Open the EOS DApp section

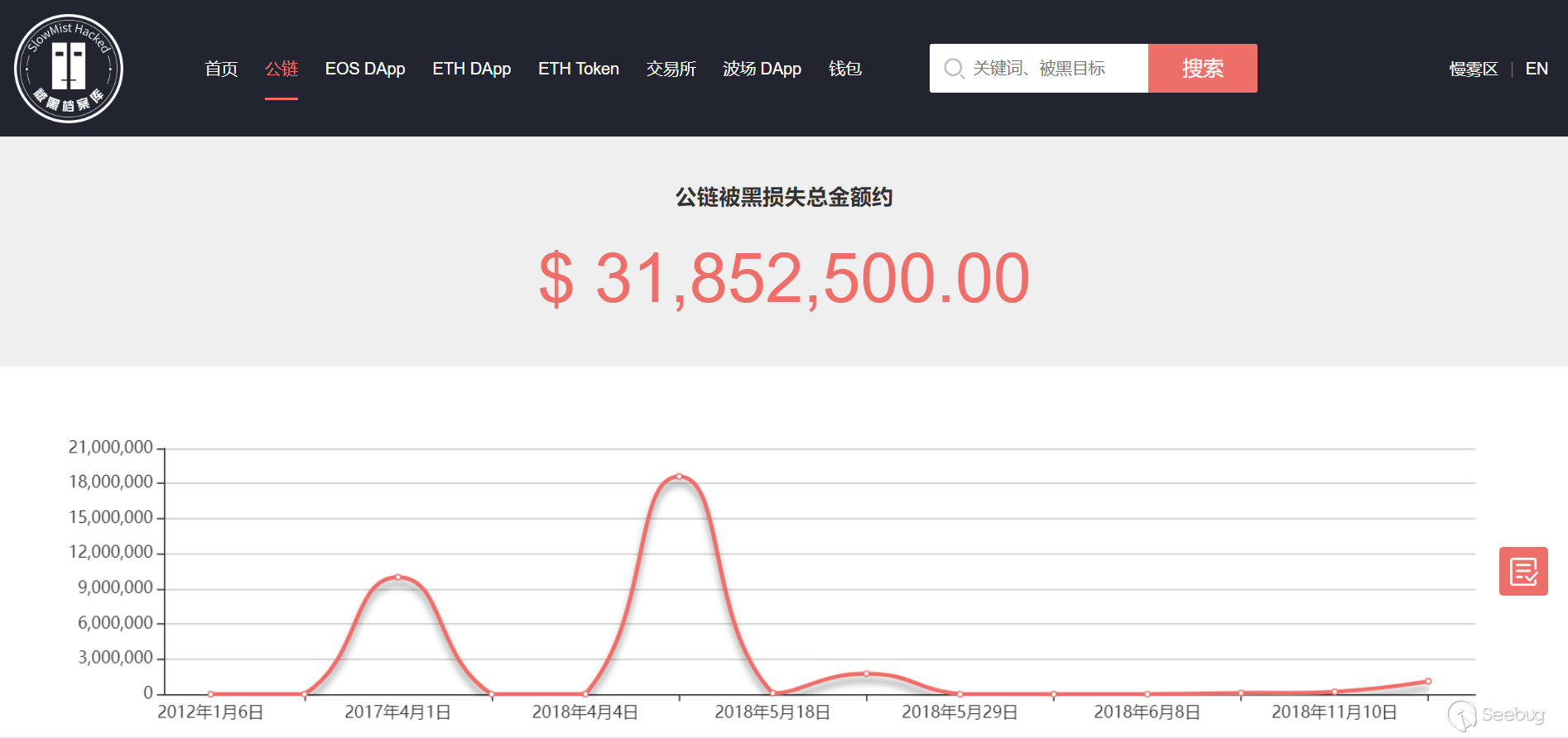(x=365, y=69)
